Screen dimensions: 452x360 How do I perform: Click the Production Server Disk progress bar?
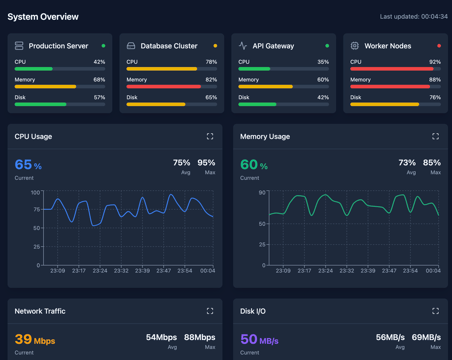pos(60,104)
